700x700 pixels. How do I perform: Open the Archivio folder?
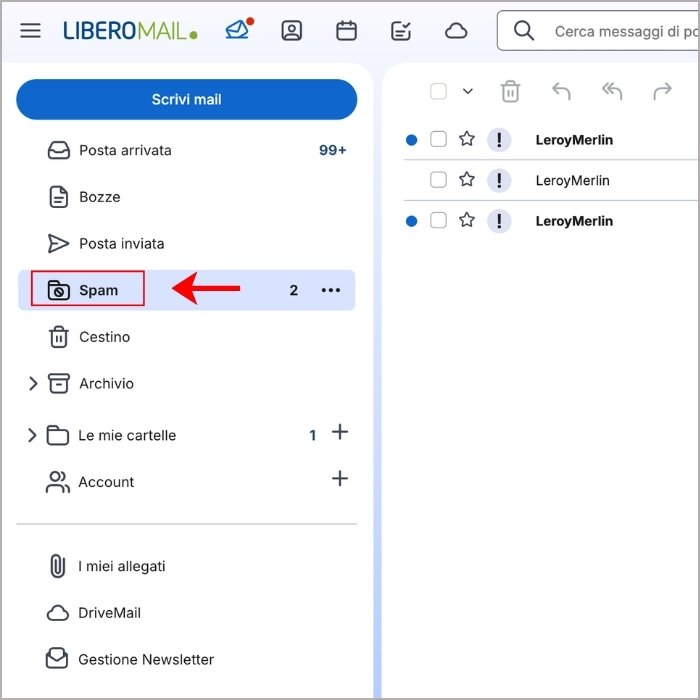tap(106, 383)
